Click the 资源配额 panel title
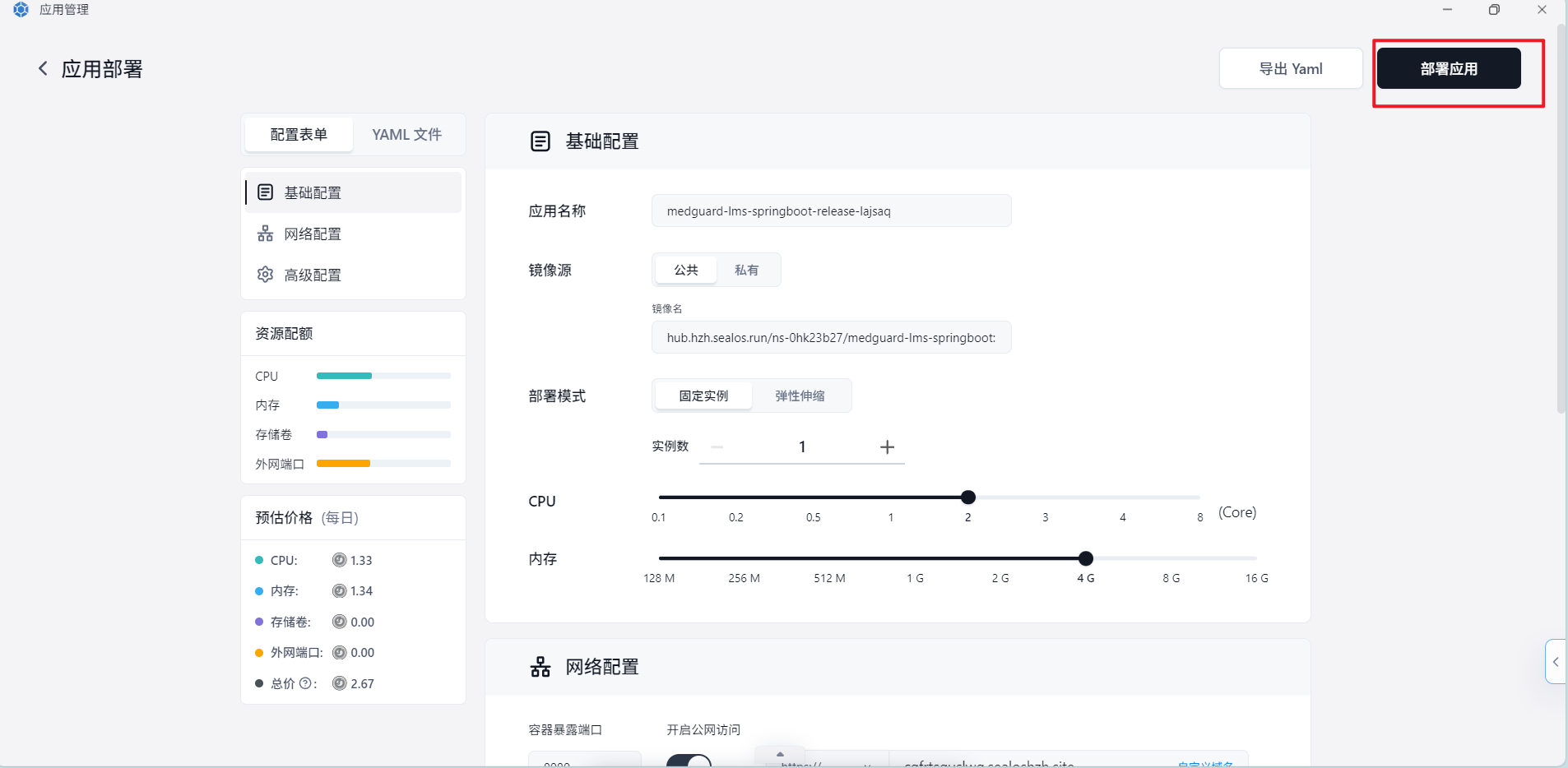The image size is (1568, 768). click(284, 333)
